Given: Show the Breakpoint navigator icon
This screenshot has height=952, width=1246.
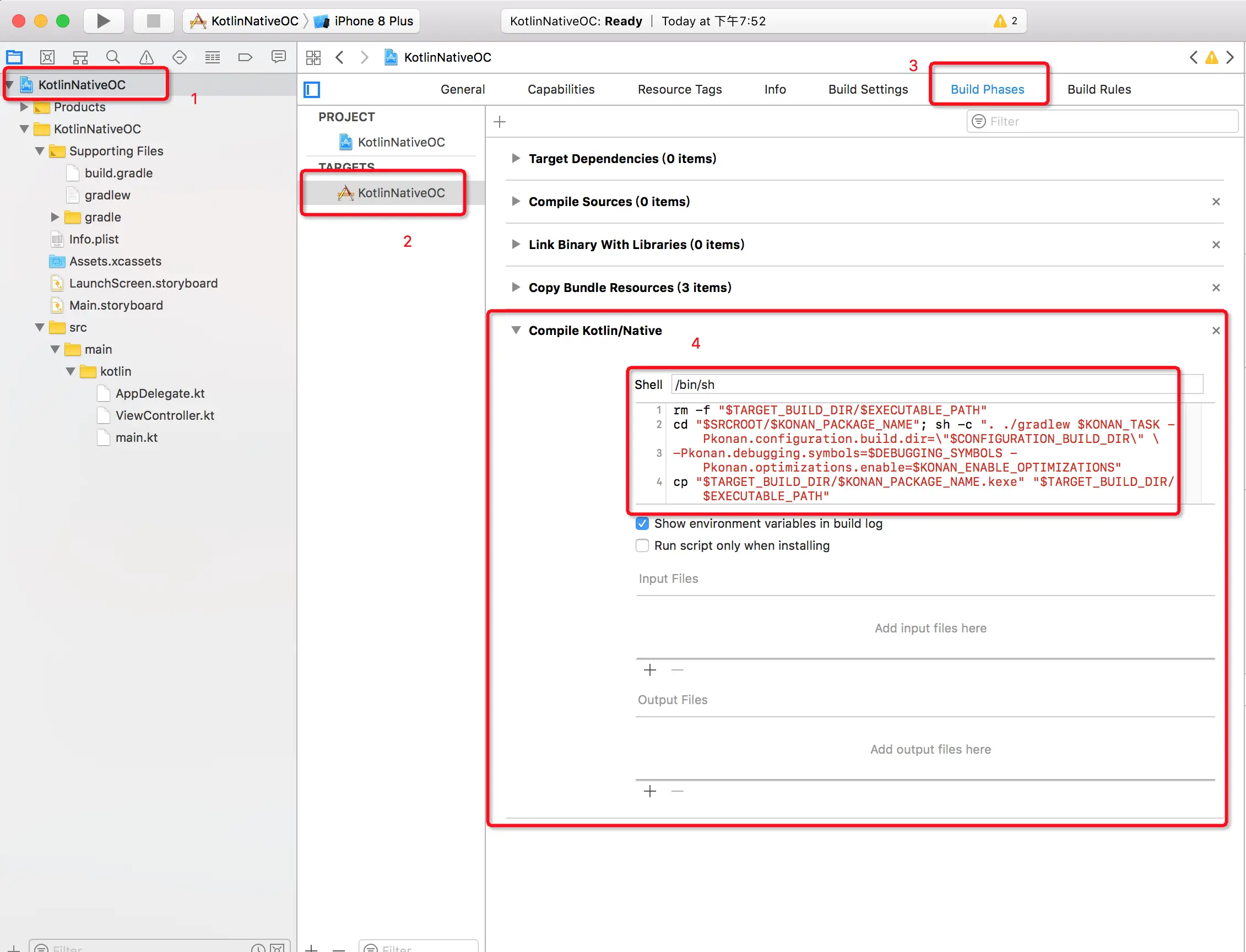Looking at the screenshot, I should click(x=245, y=57).
